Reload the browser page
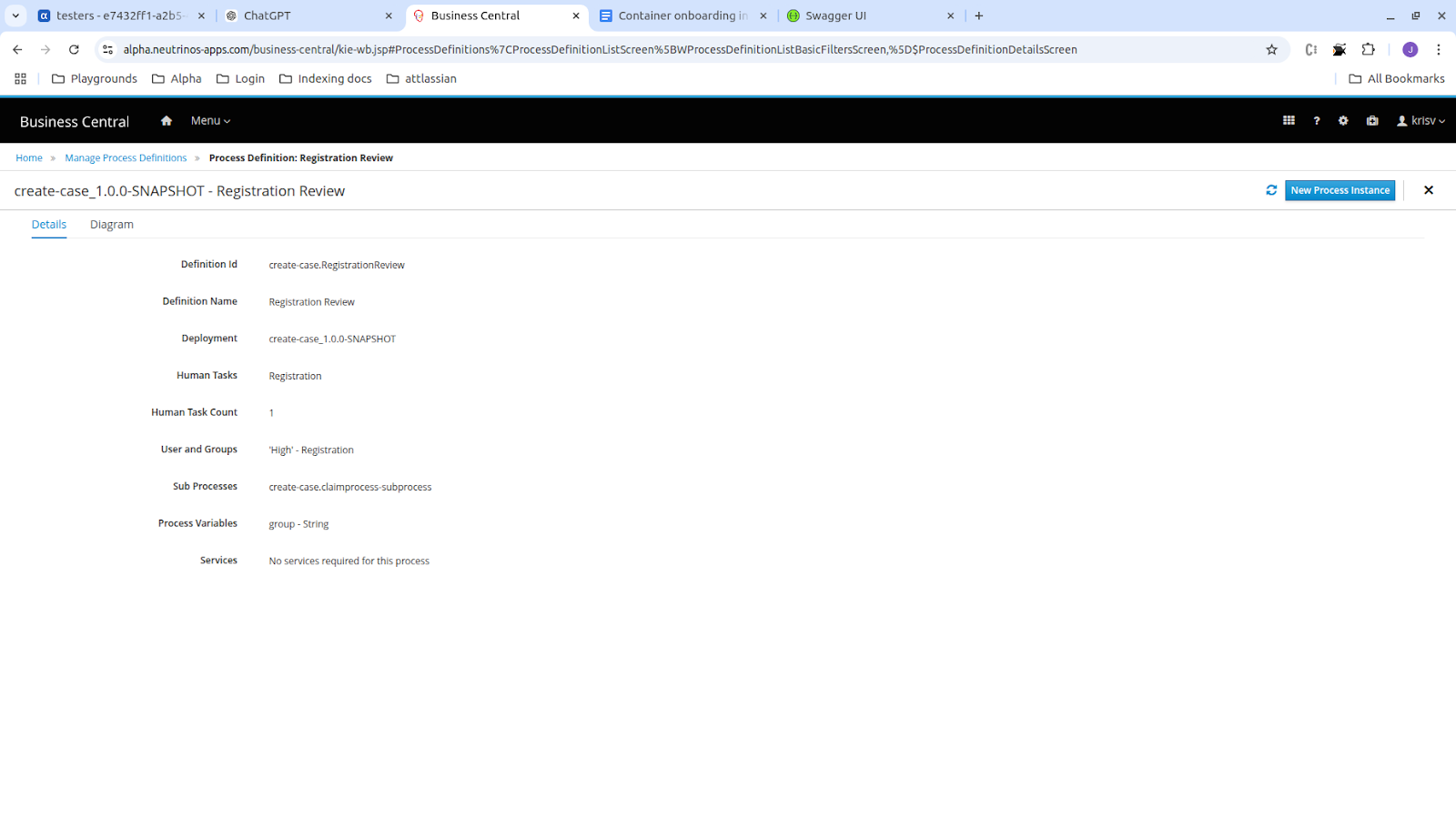Screen dimensions: 1456x829 (74, 50)
